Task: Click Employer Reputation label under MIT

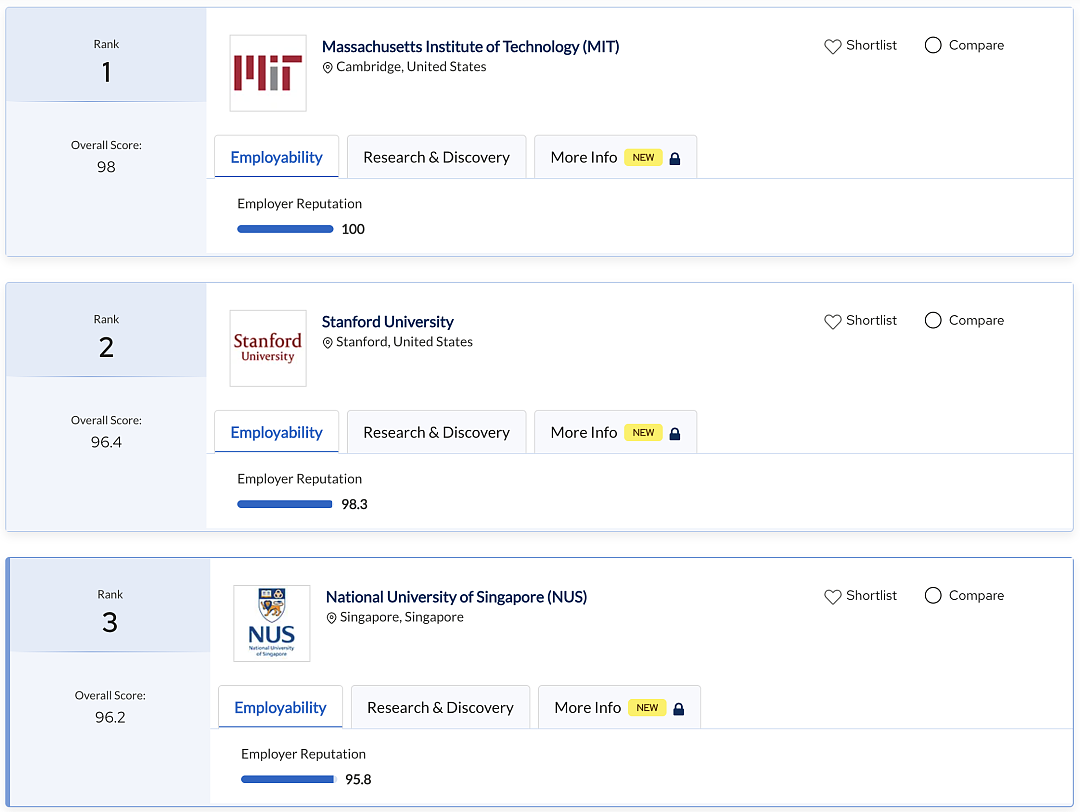Action: [x=300, y=204]
